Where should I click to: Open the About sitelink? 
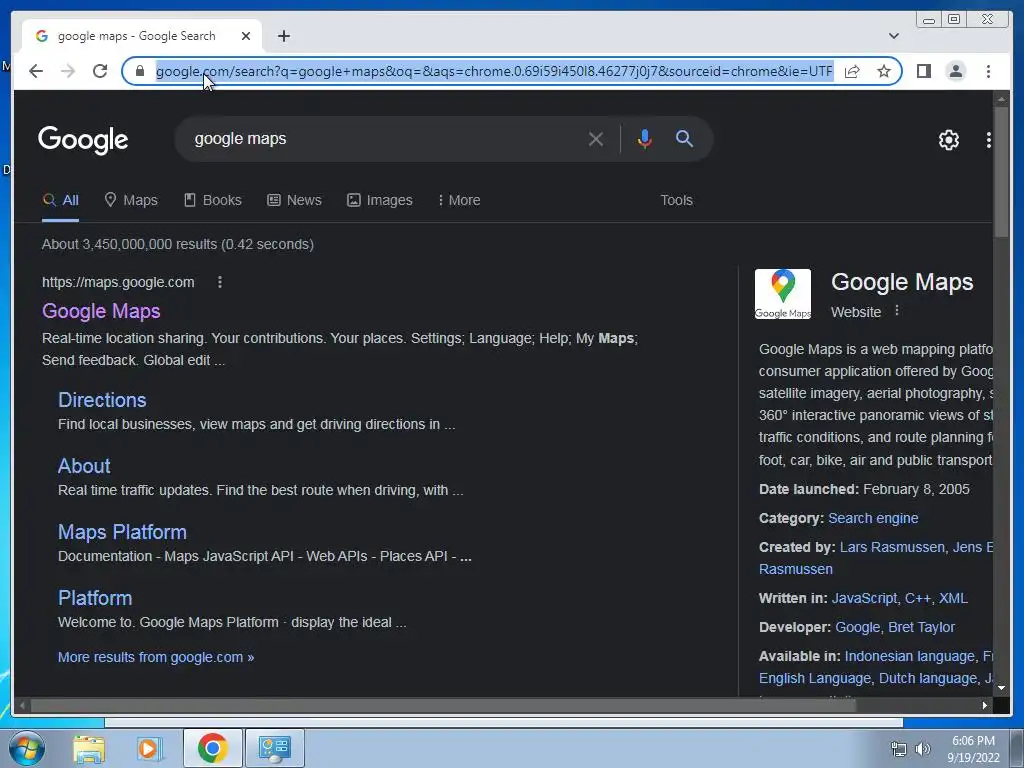pyautogui.click(x=84, y=466)
